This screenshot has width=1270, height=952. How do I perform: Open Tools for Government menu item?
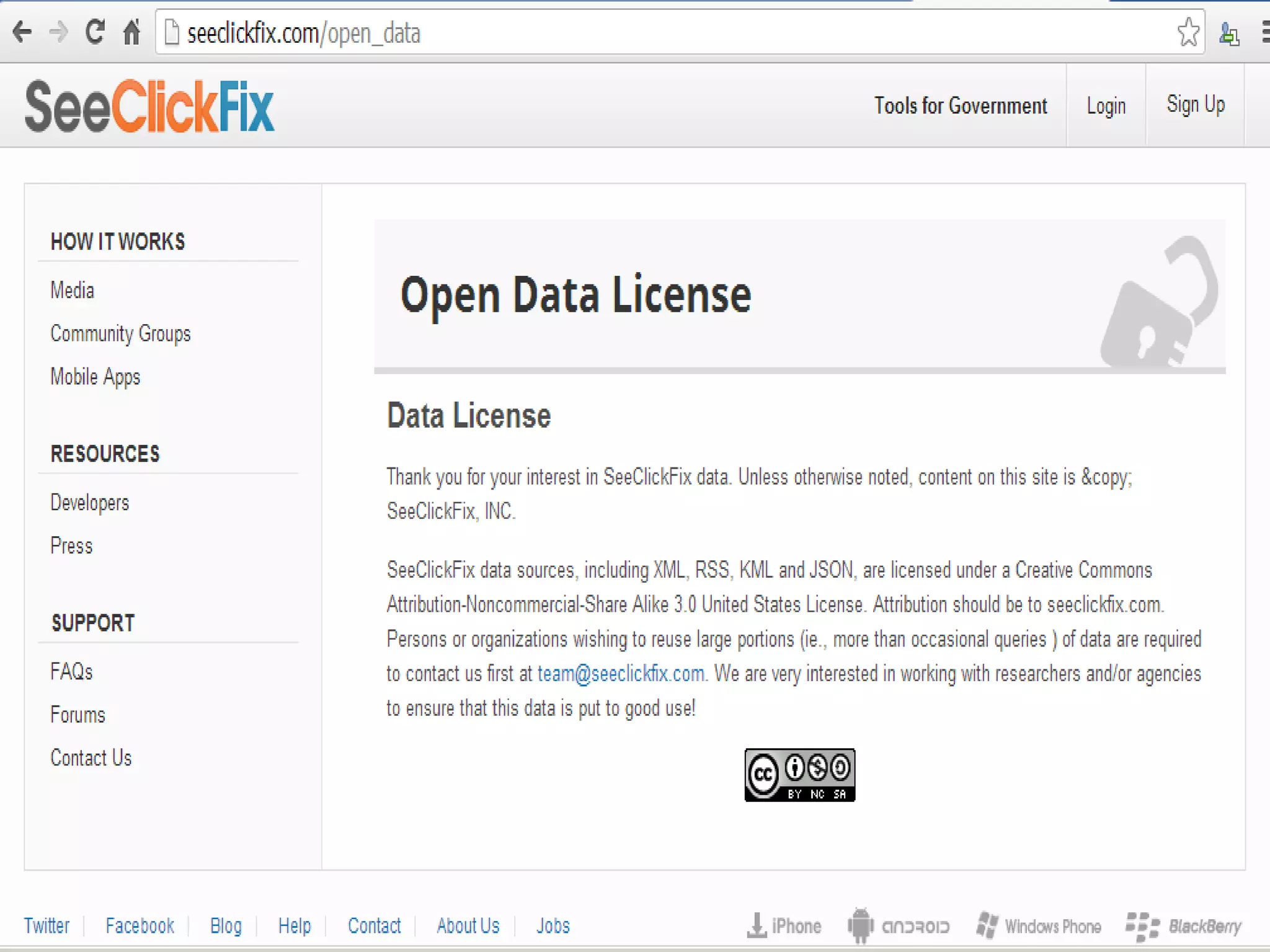pyautogui.click(x=961, y=106)
